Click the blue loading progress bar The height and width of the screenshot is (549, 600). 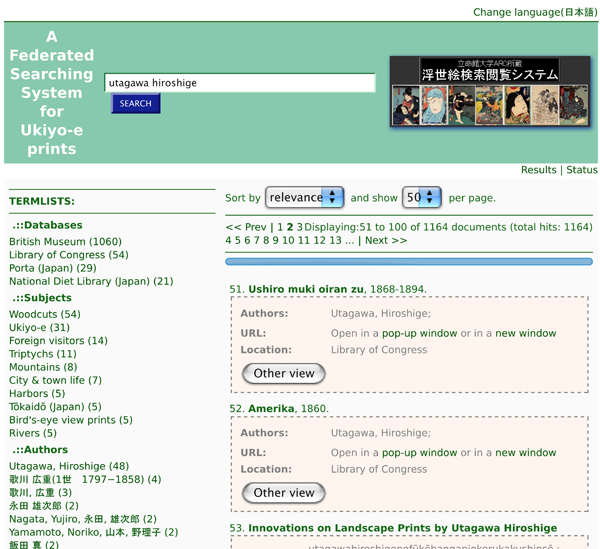409,262
